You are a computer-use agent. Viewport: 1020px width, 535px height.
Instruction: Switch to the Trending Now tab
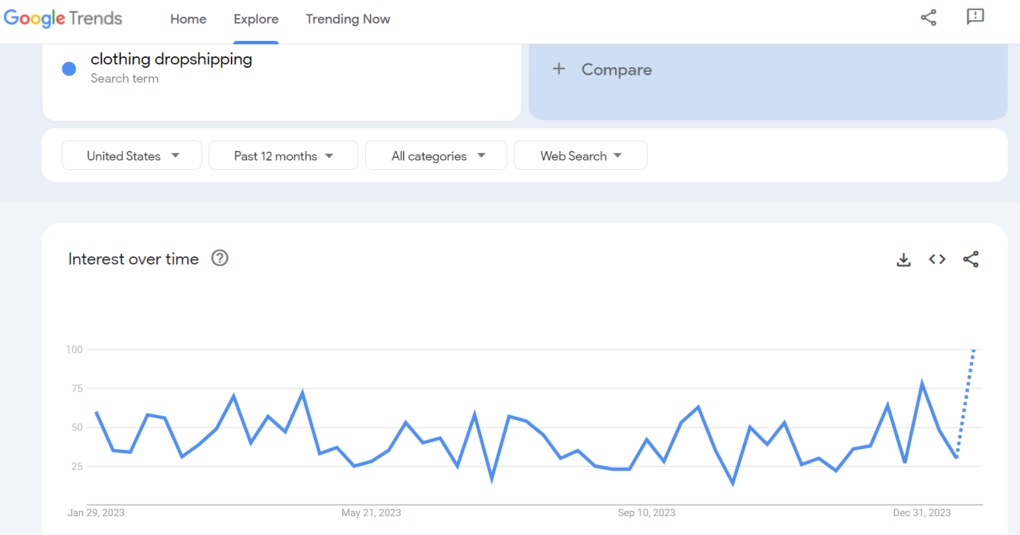point(348,19)
